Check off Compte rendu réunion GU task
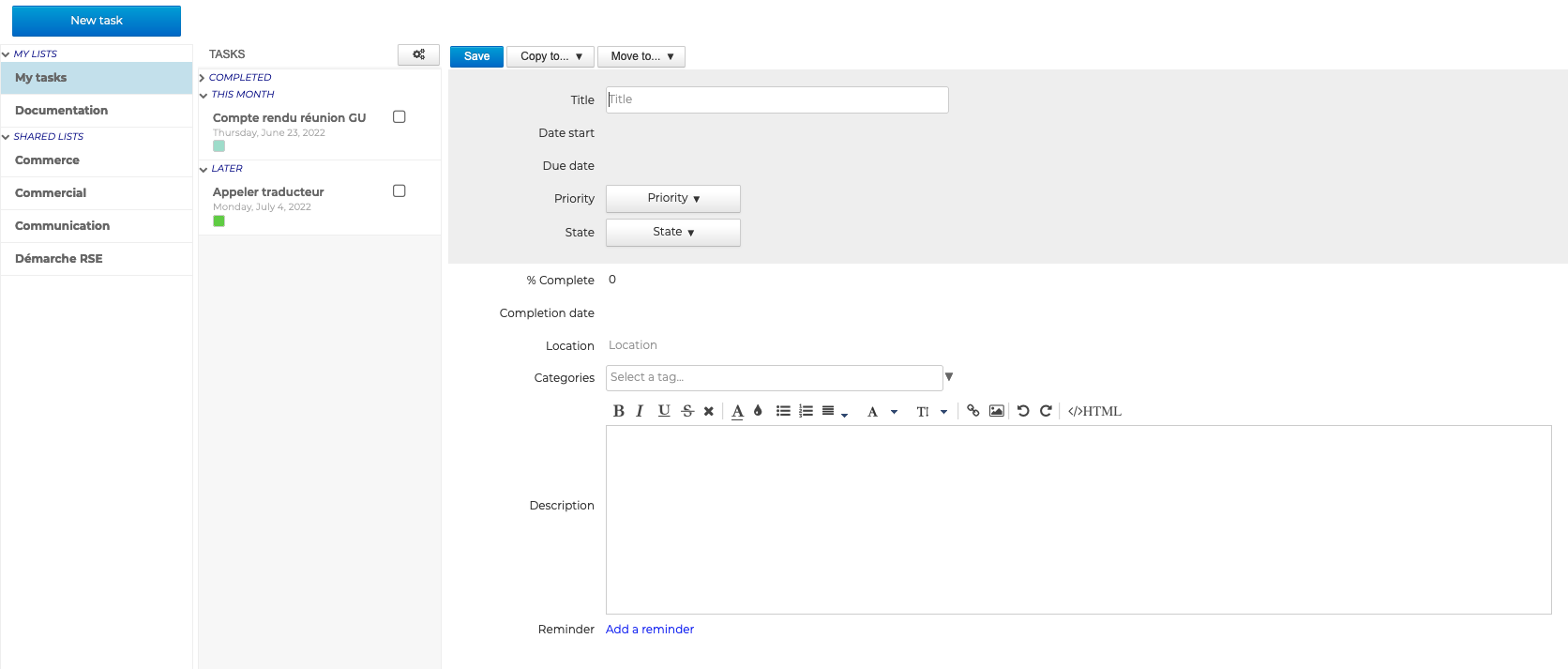 coord(399,117)
